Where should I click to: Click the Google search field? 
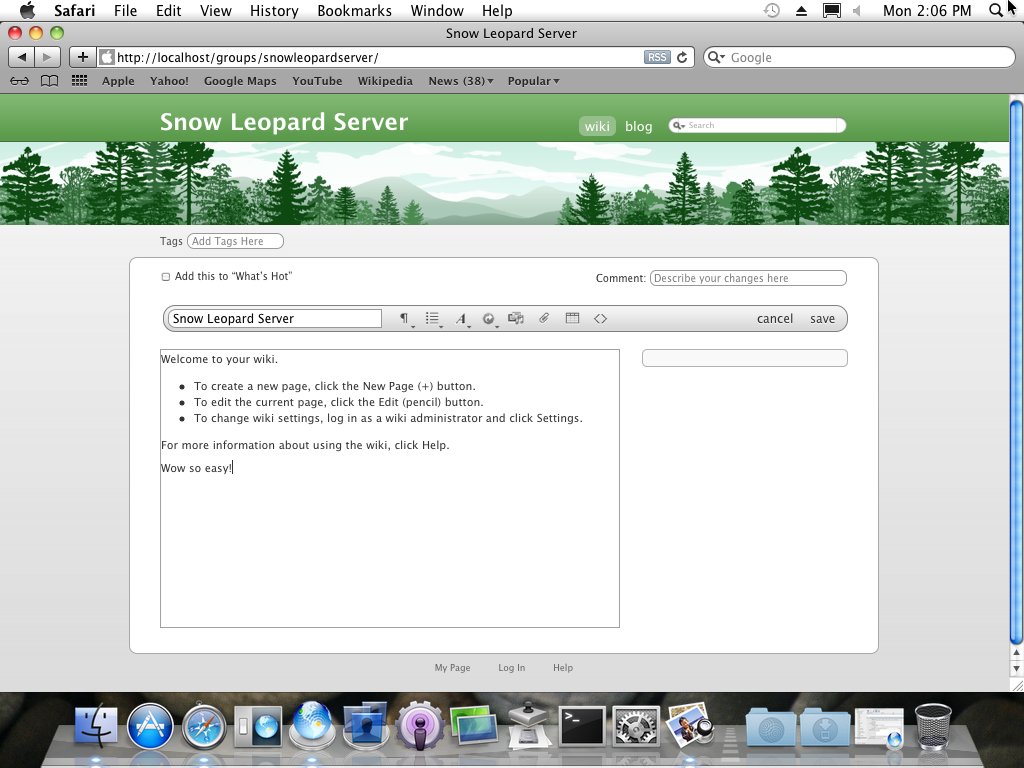pos(859,57)
